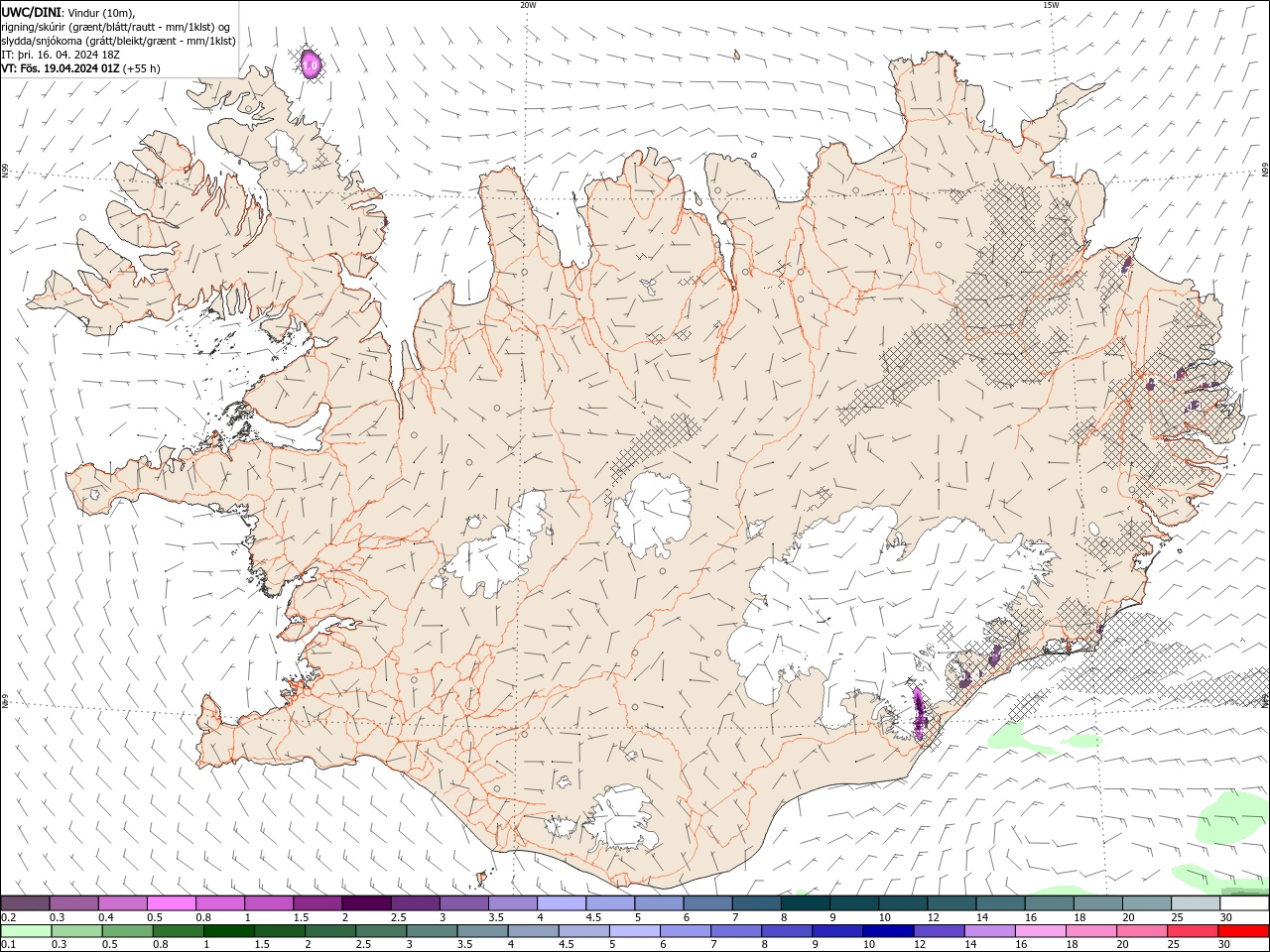Screen dimensions: 1270x952
Task: Pick the violet swatch labeled 12 in lower row
Action: (x=939, y=931)
